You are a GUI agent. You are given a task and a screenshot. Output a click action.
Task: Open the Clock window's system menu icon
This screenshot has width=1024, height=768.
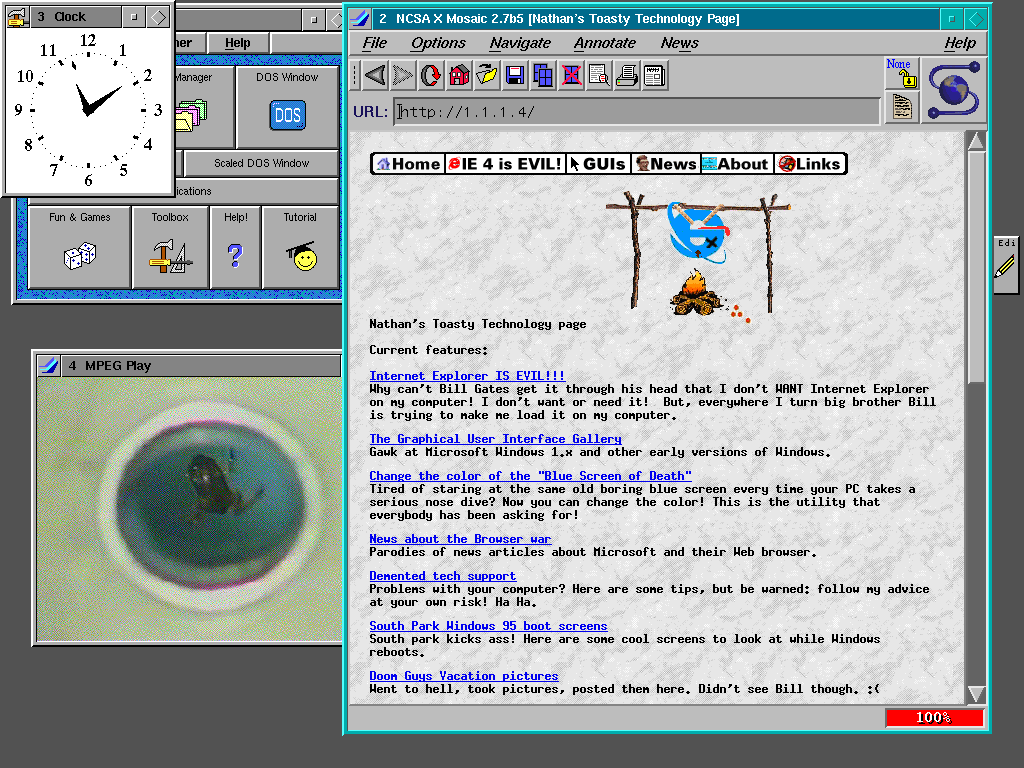click(18, 17)
